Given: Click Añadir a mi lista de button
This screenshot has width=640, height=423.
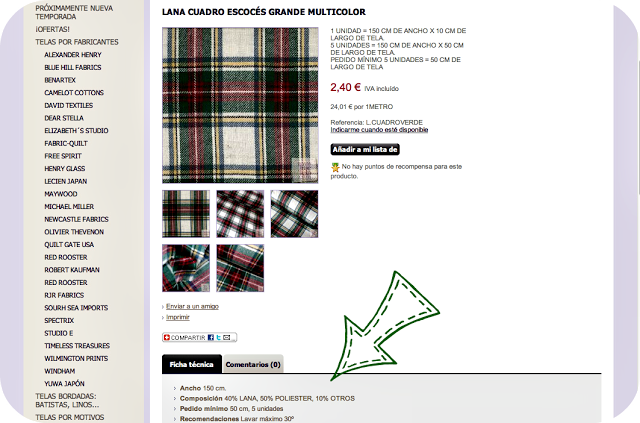Looking at the screenshot, I should click(365, 149).
